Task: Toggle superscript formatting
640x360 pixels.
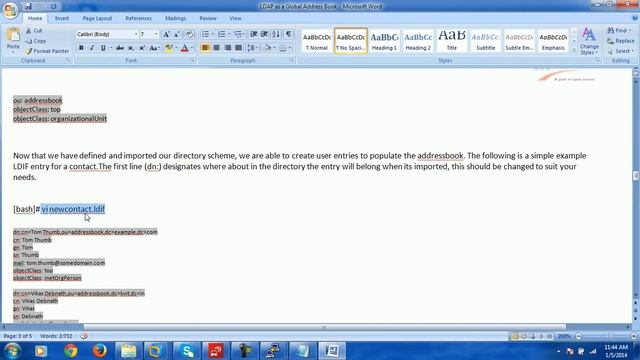Action: click(142, 48)
